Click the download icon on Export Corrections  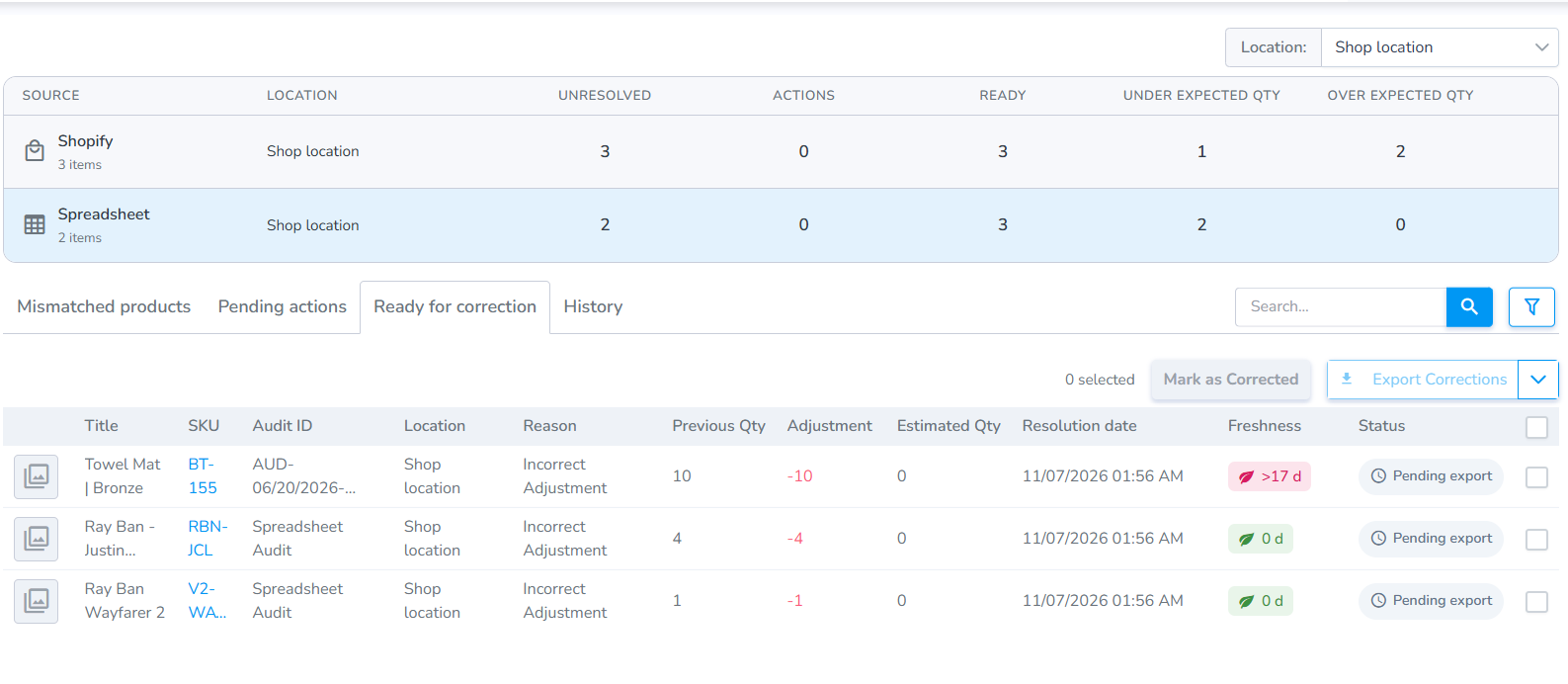pyautogui.click(x=1347, y=379)
